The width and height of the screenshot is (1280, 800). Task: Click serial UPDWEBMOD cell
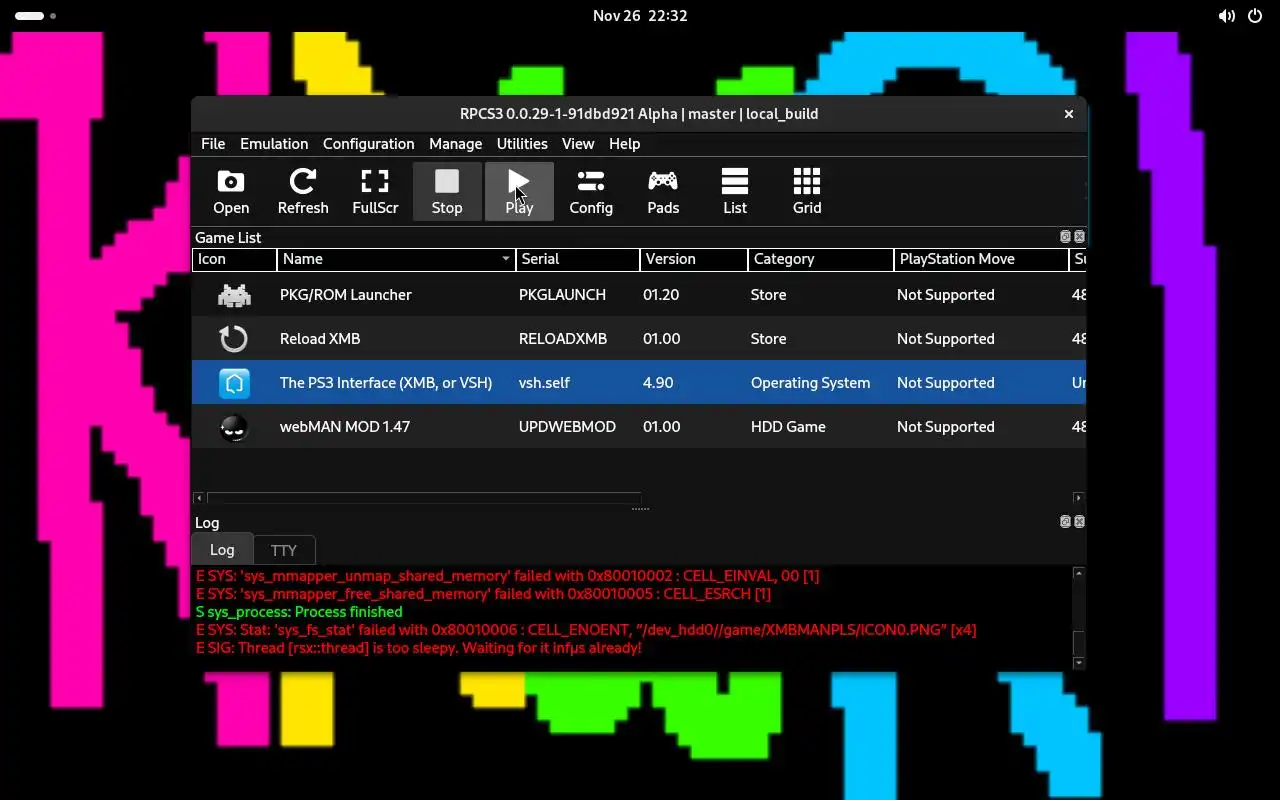point(567,427)
